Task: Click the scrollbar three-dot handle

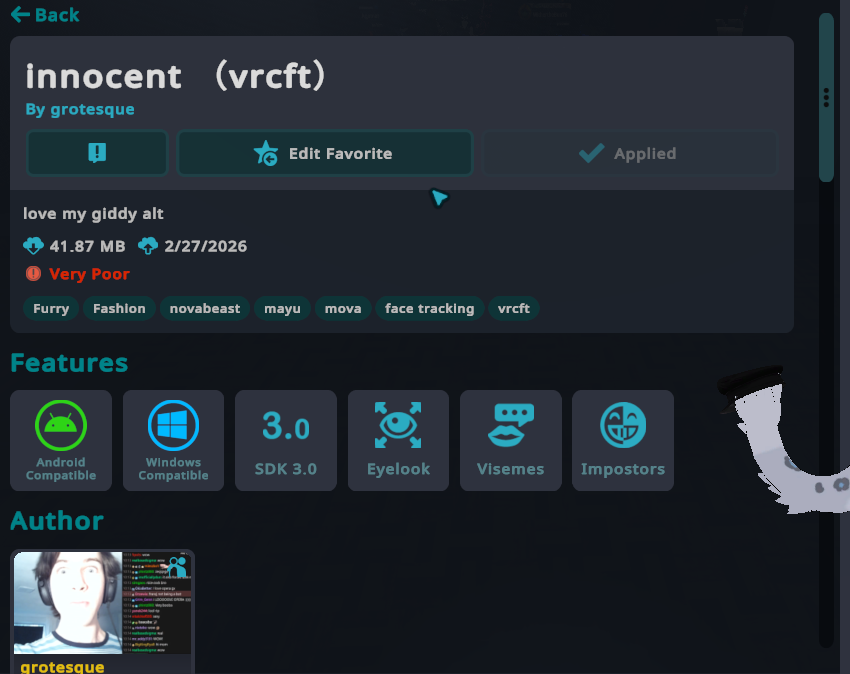Action: [826, 98]
